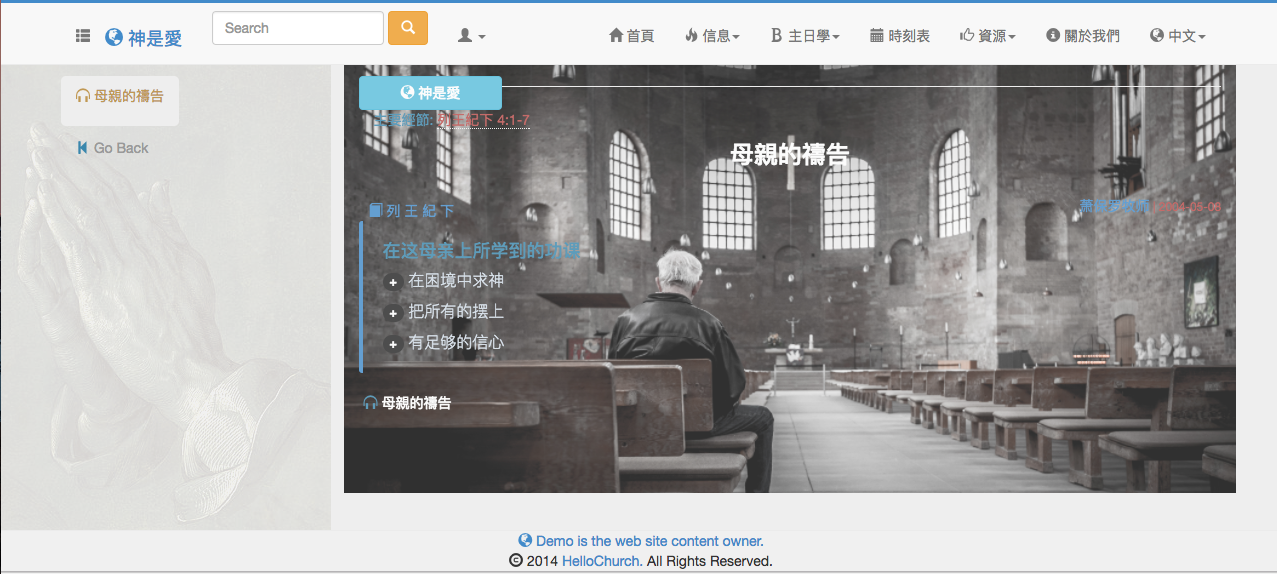The image size is (1277, 574).
Task: Open the 關於我們 about page
Action: [1083, 36]
